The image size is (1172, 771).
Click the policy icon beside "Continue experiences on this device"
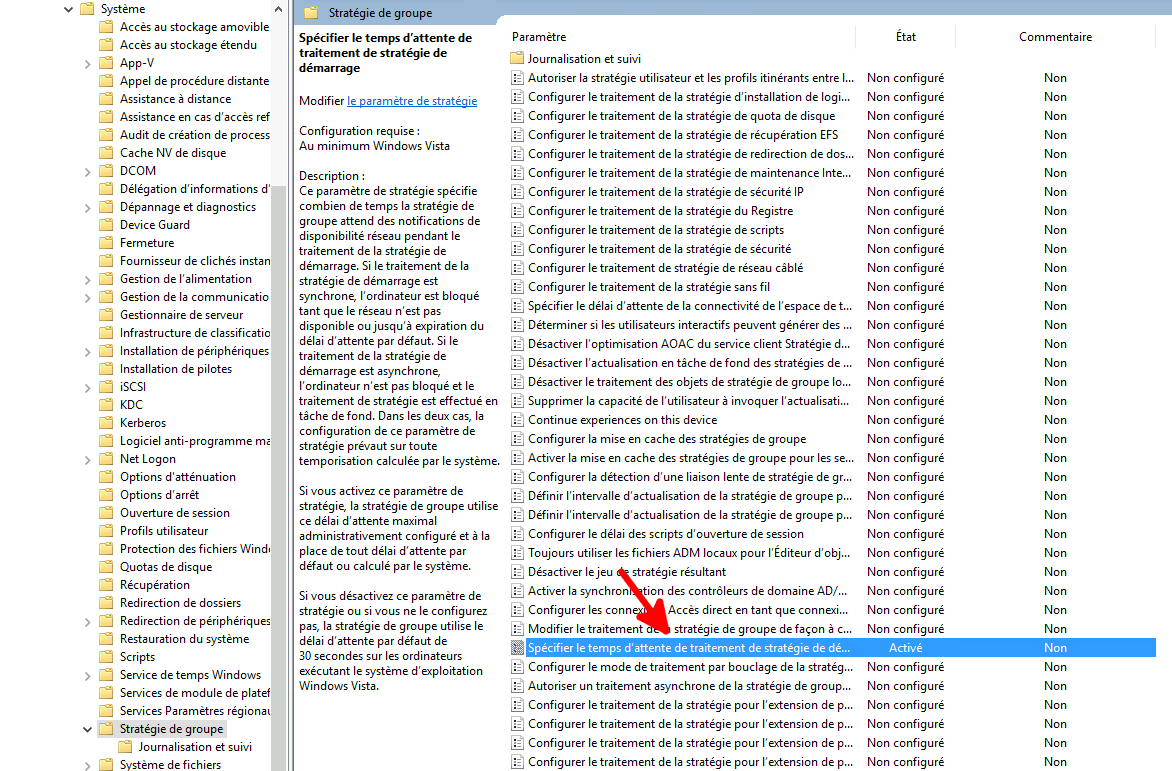coord(518,420)
